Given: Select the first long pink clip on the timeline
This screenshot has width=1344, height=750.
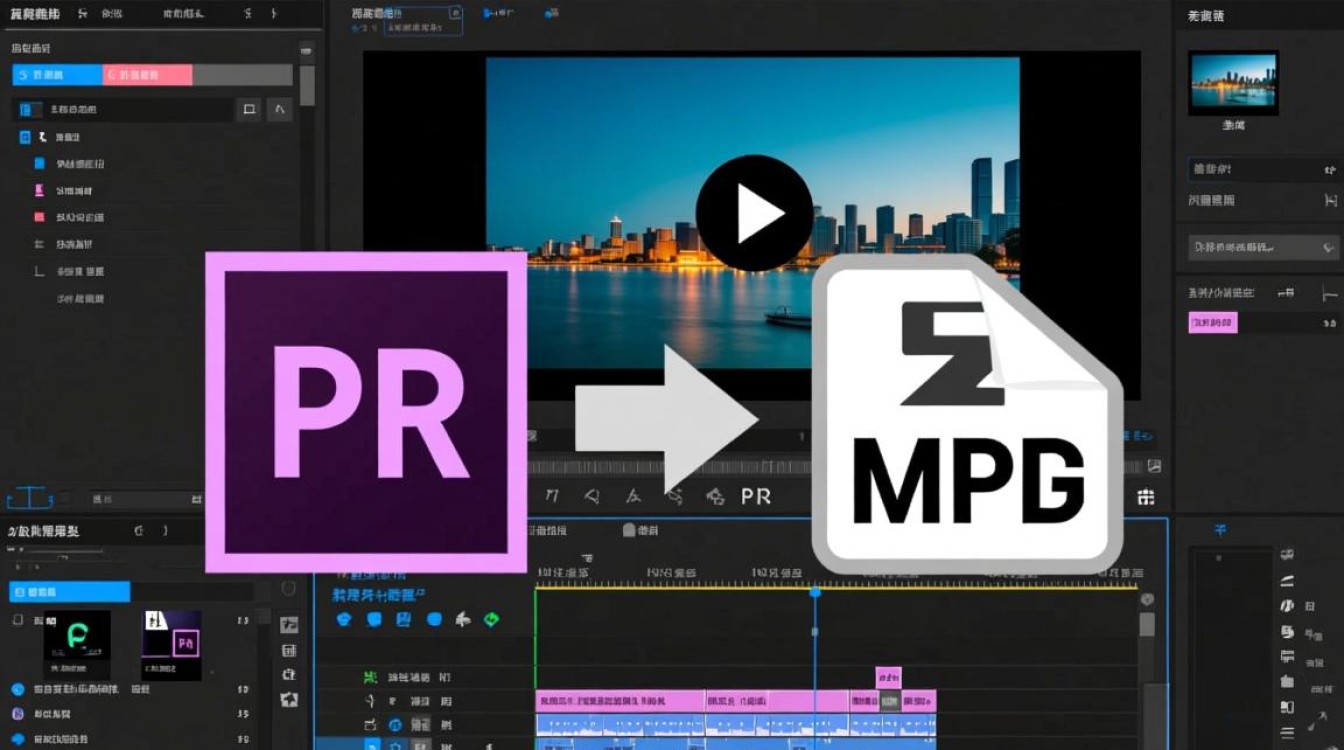Looking at the screenshot, I should coord(620,701).
